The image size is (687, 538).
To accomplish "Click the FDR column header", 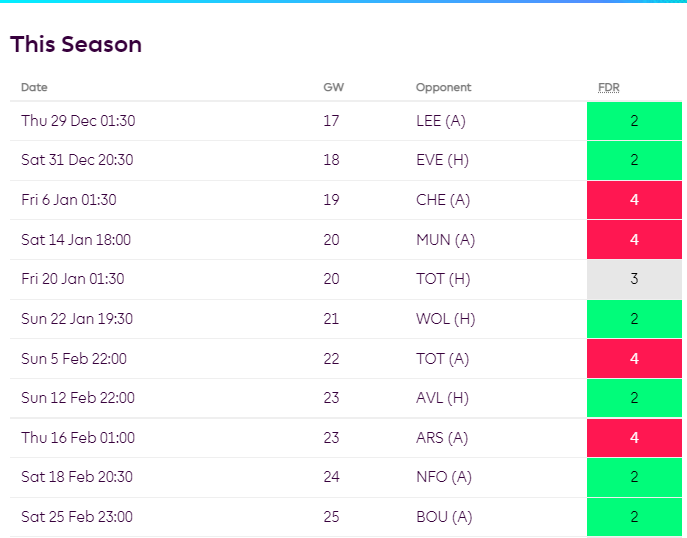I will tap(608, 88).
